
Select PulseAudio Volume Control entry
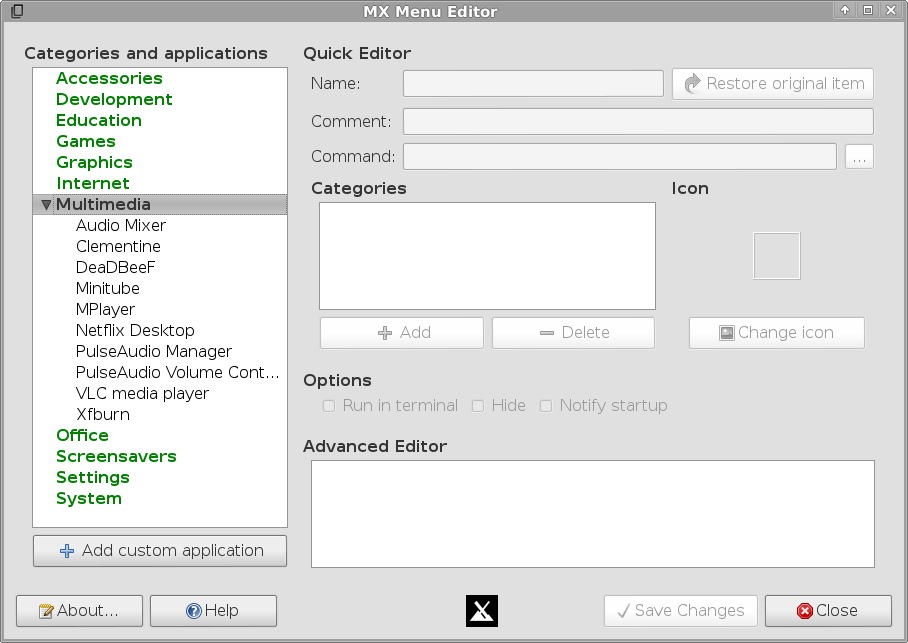(177, 372)
